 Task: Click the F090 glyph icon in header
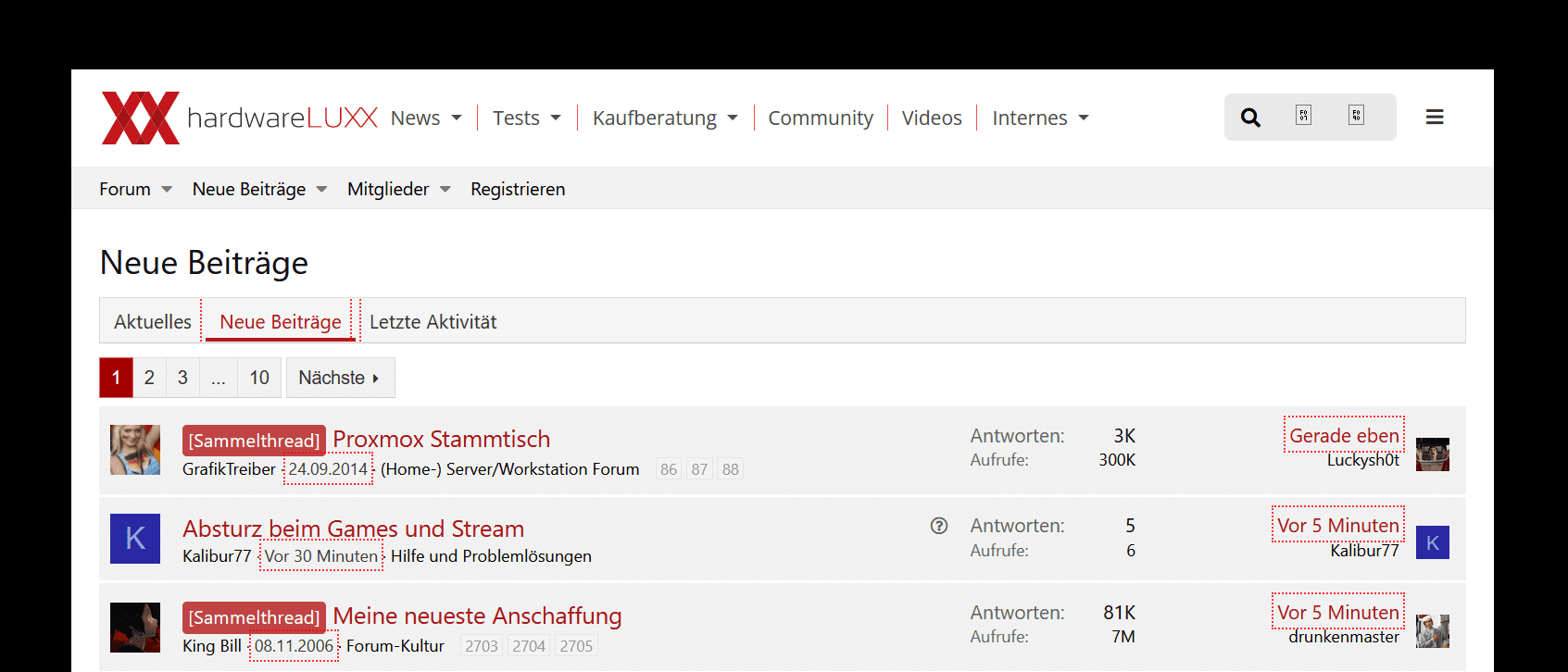coord(1356,116)
